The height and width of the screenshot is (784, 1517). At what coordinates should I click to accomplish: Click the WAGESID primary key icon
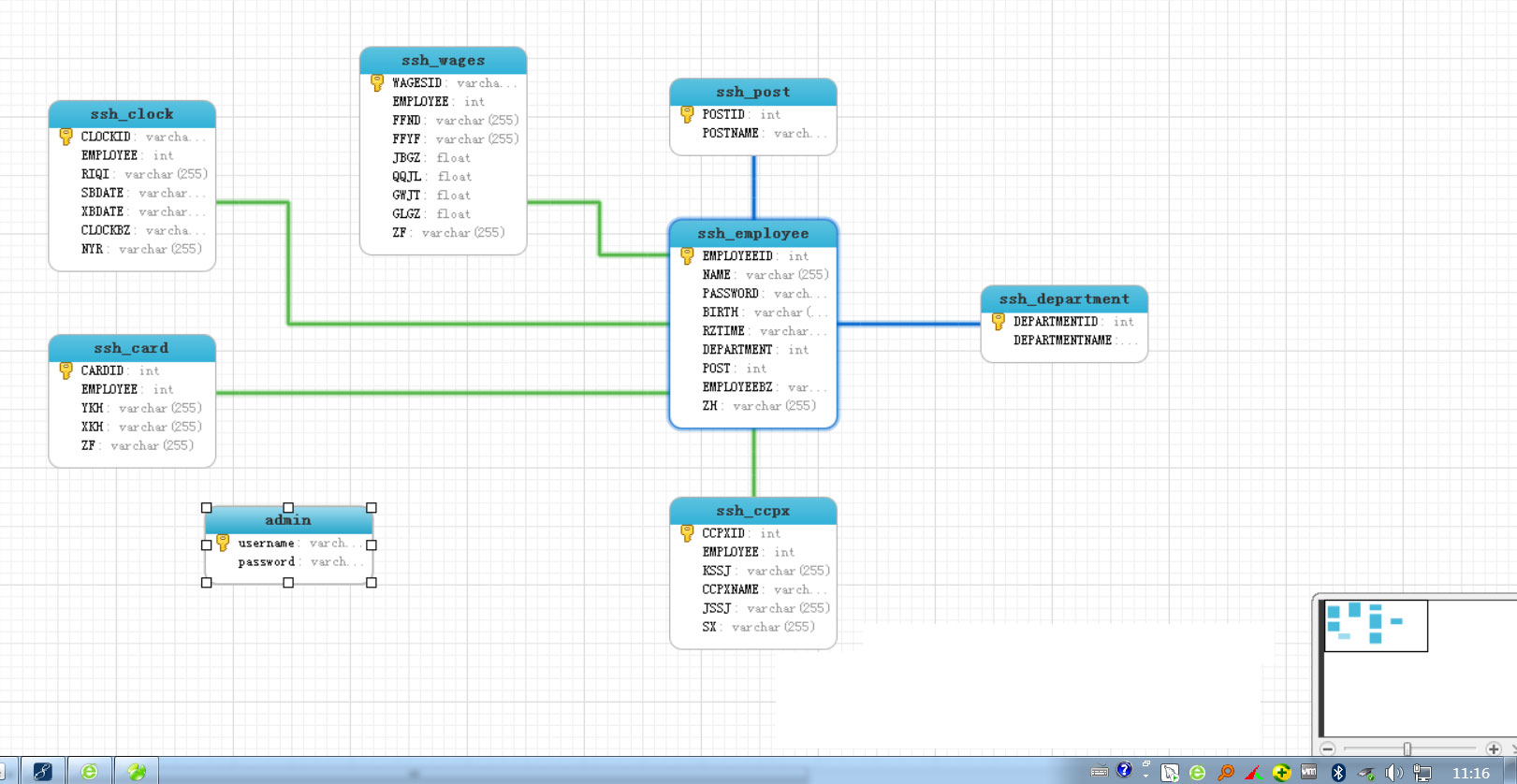(377, 83)
